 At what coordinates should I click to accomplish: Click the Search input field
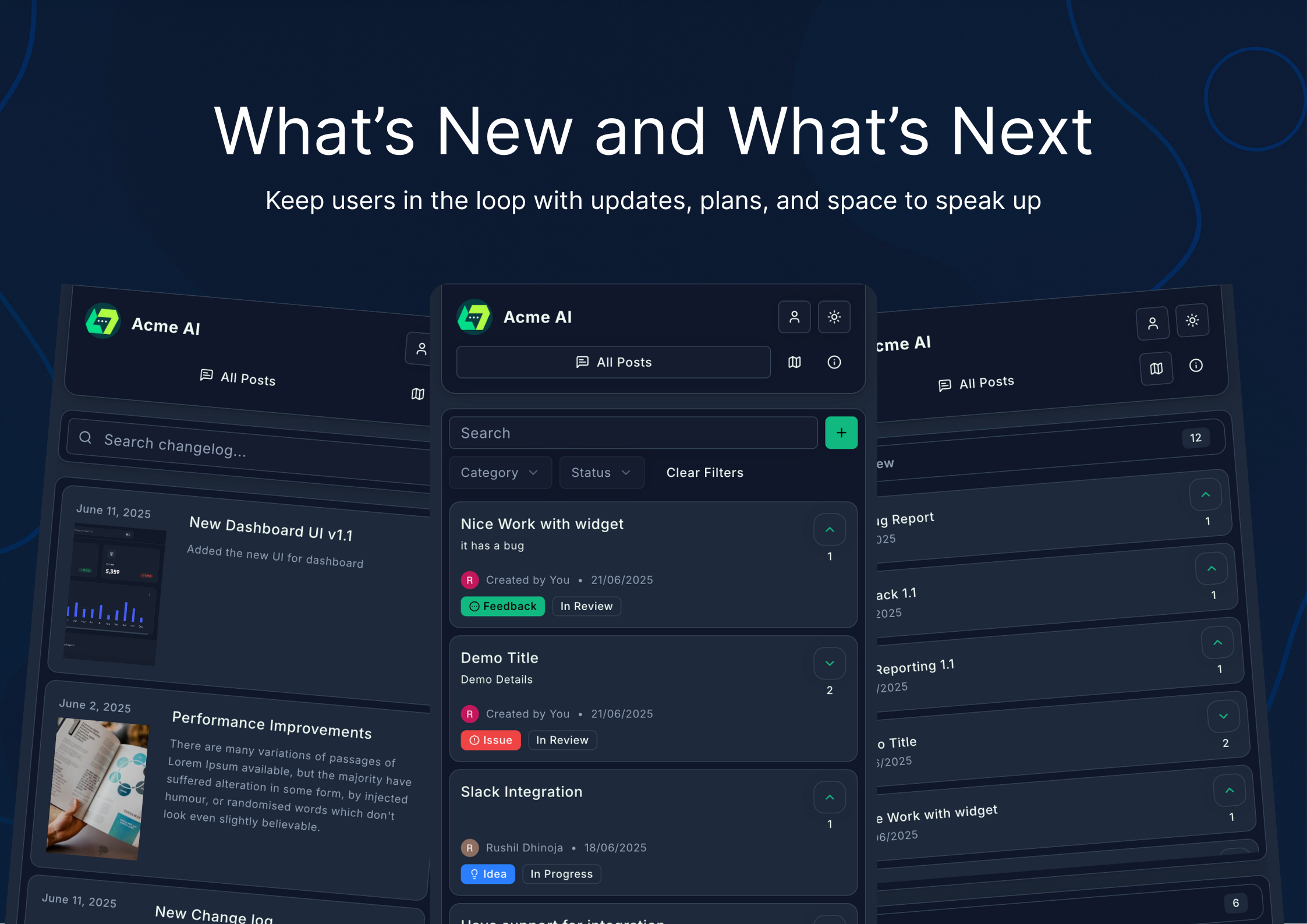click(x=633, y=433)
